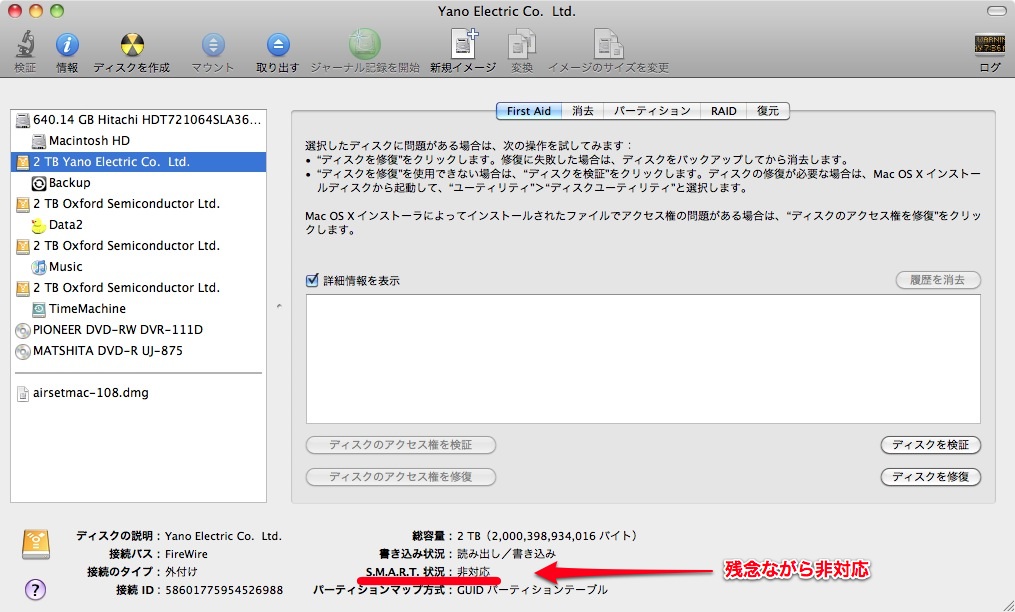Select airsetmac-108.dmg disk image

pyautogui.click(x=139, y=393)
